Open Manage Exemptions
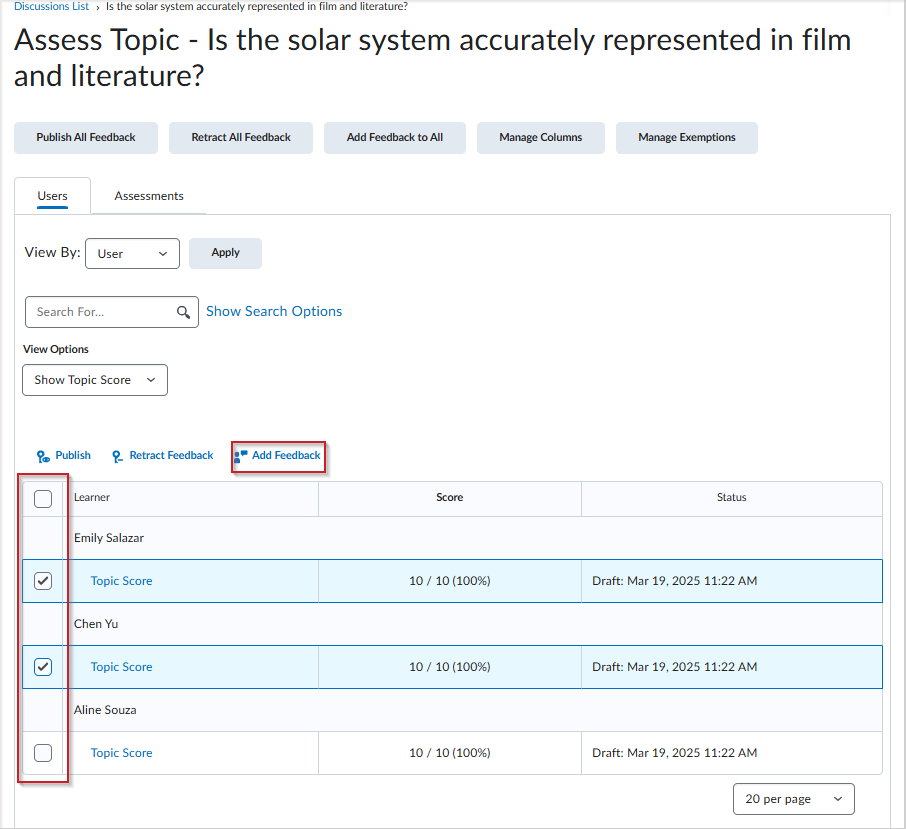906x829 pixels. pyautogui.click(x=686, y=137)
